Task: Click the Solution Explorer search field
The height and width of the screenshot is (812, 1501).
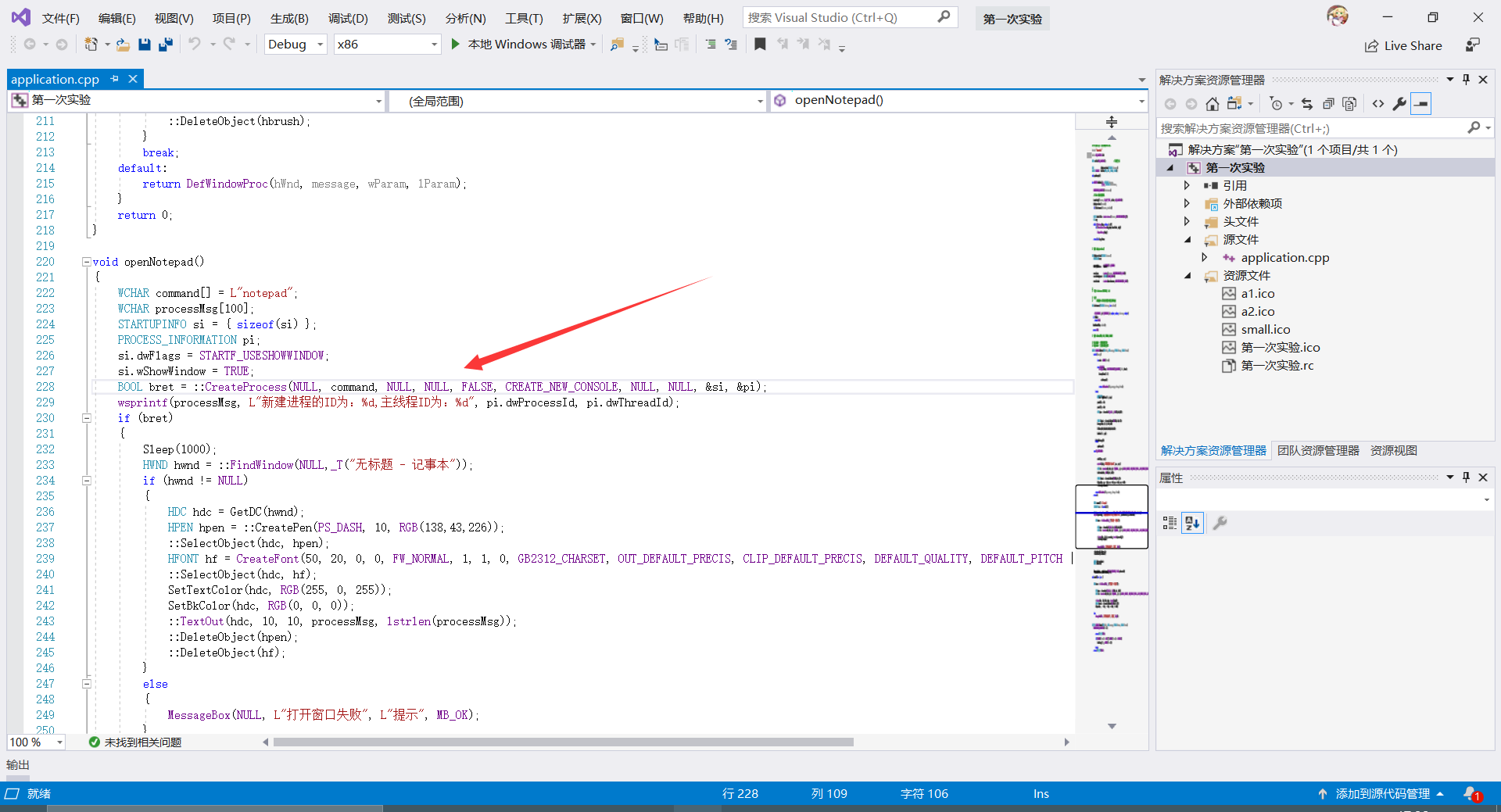Action: (1324, 128)
